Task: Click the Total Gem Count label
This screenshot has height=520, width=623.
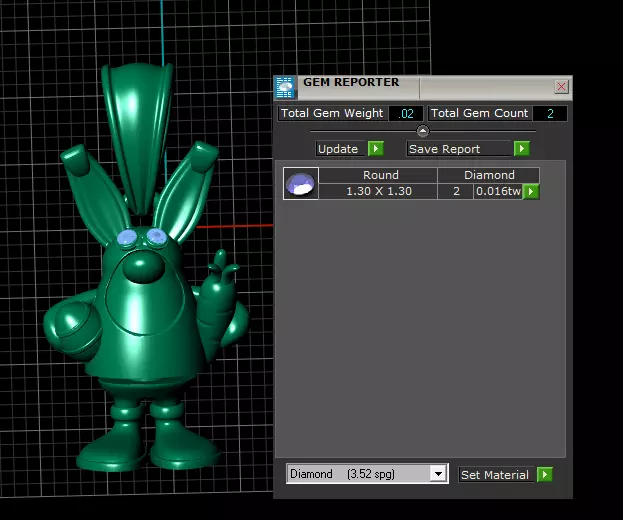Action: point(479,113)
